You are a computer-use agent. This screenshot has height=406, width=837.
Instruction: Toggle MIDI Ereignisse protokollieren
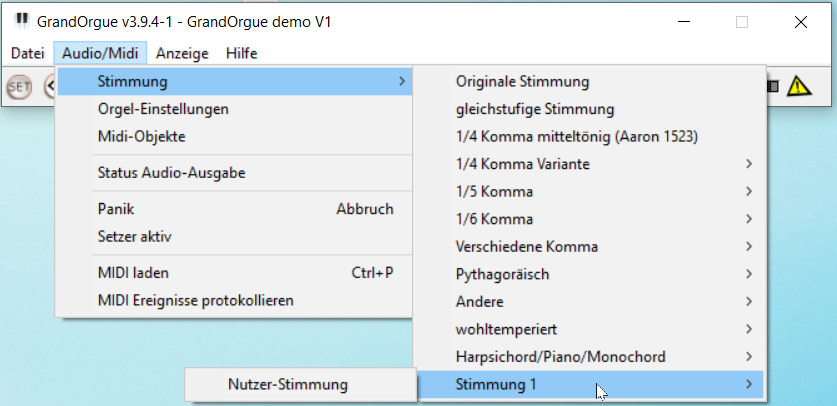[x=195, y=300]
